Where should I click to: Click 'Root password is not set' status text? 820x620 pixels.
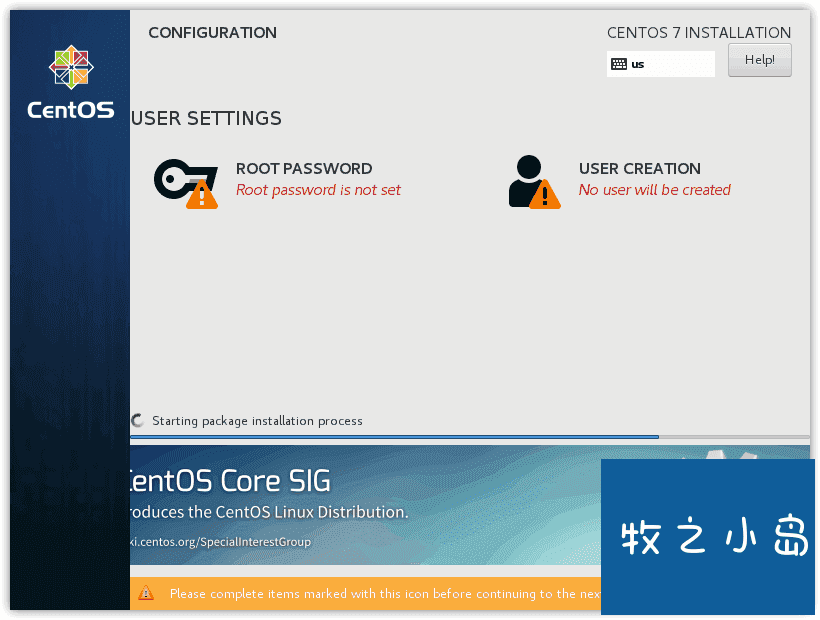coord(318,190)
